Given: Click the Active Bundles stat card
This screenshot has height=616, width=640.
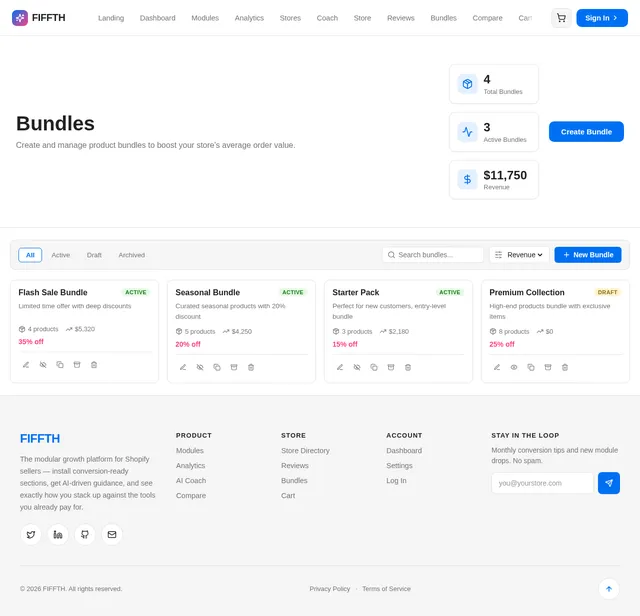Looking at the screenshot, I should (x=494, y=132).
